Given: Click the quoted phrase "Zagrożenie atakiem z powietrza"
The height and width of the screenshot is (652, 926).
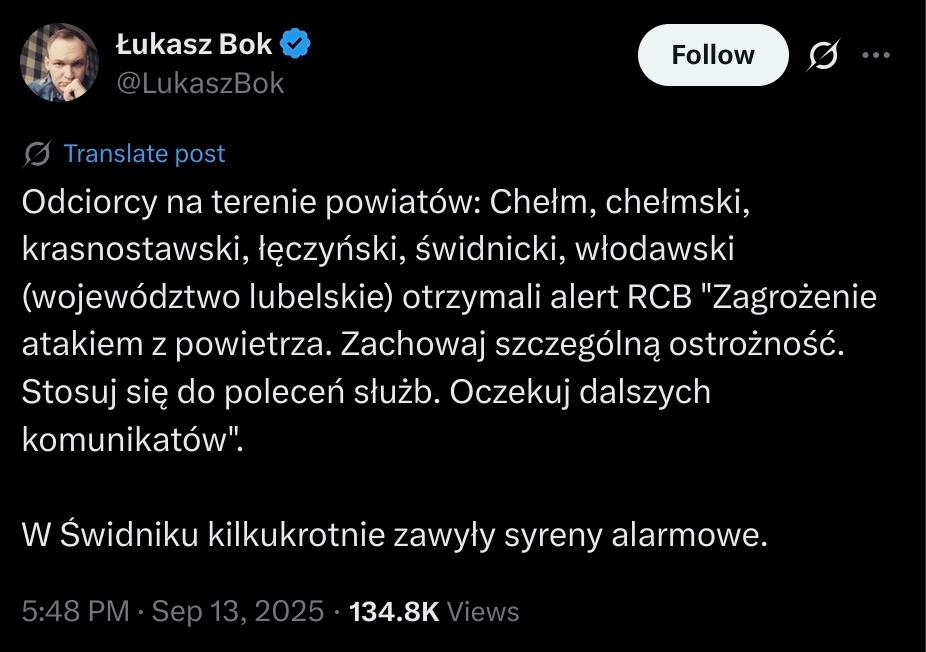Looking at the screenshot, I should [790, 297].
